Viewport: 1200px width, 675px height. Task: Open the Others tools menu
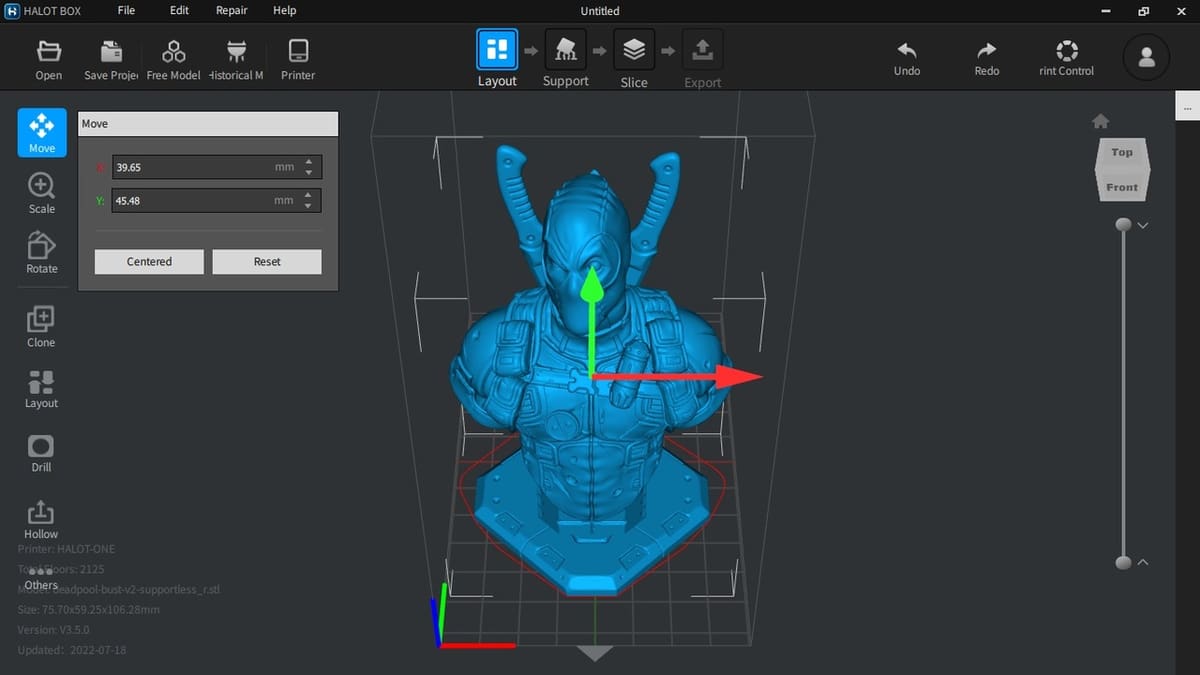(x=41, y=578)
